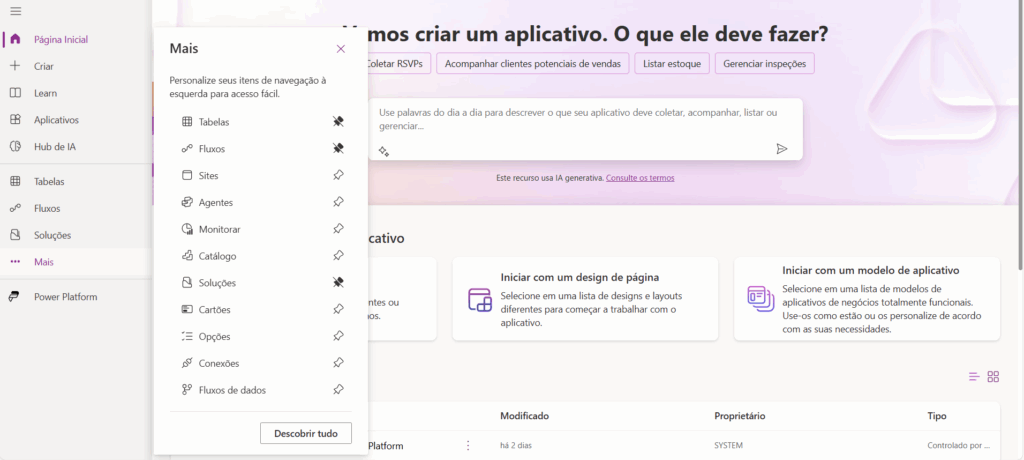Screen dimensions: 1024x460
Task: Pin Conexões to navigation
Action: click(x=338, y=363)
